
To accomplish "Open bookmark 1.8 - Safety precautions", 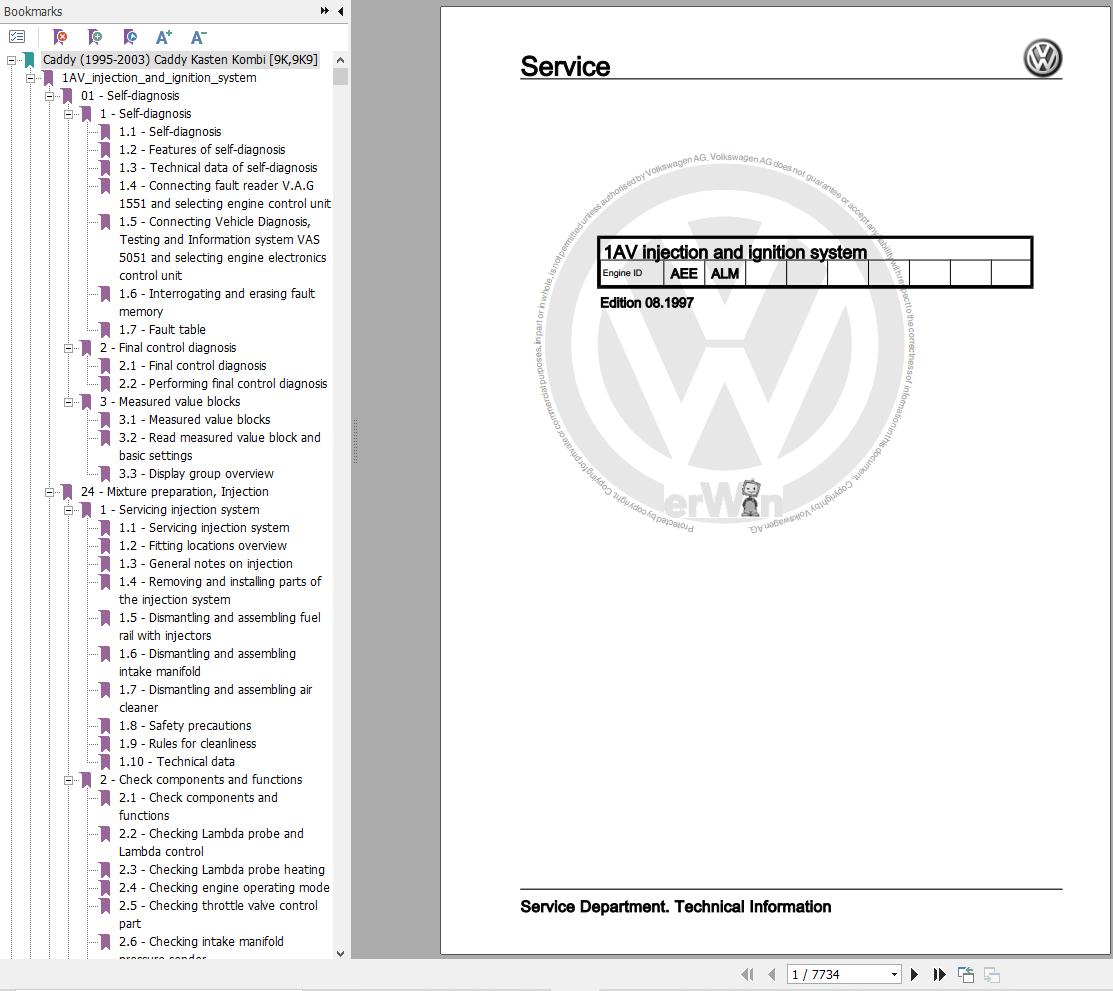I will 185,726.
